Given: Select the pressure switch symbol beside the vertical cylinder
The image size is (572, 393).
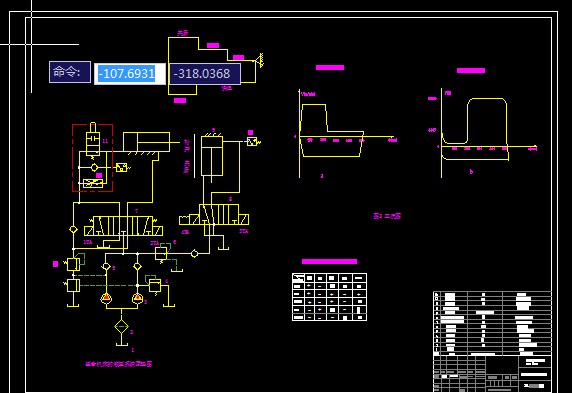Looking at the screenshot, I should click(x=253, y=141).
